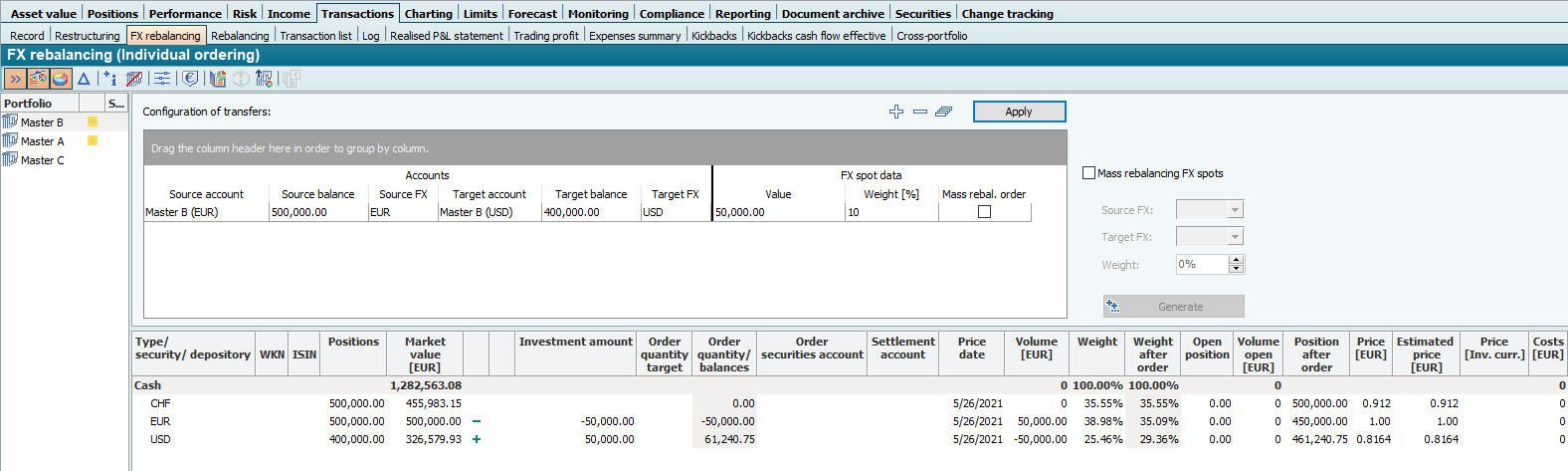The width and height of the screenshot is (1568, 471).
Task: Click the euro shield toolbar icon
Action: point(190,79)
